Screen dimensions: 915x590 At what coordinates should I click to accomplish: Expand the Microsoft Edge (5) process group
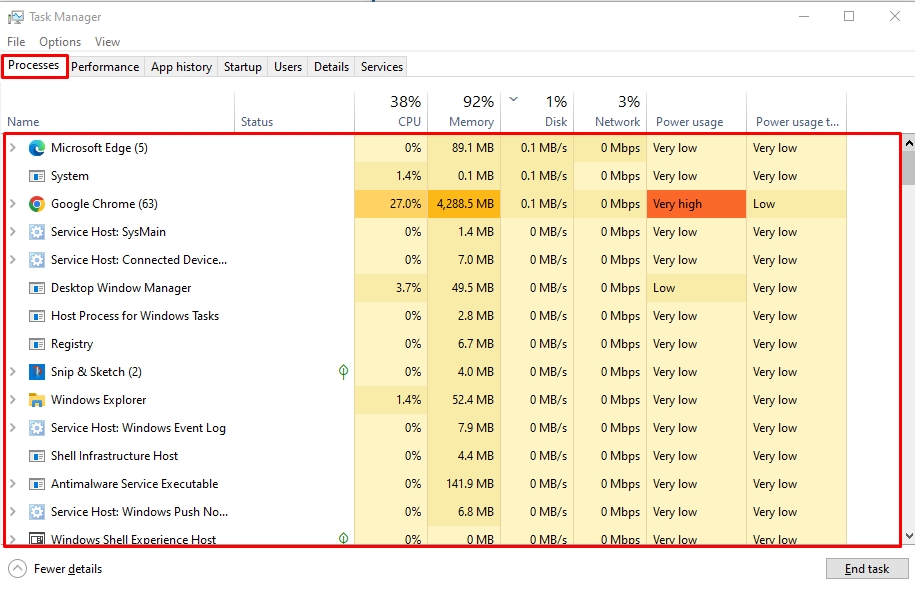[x=13, y=148]
